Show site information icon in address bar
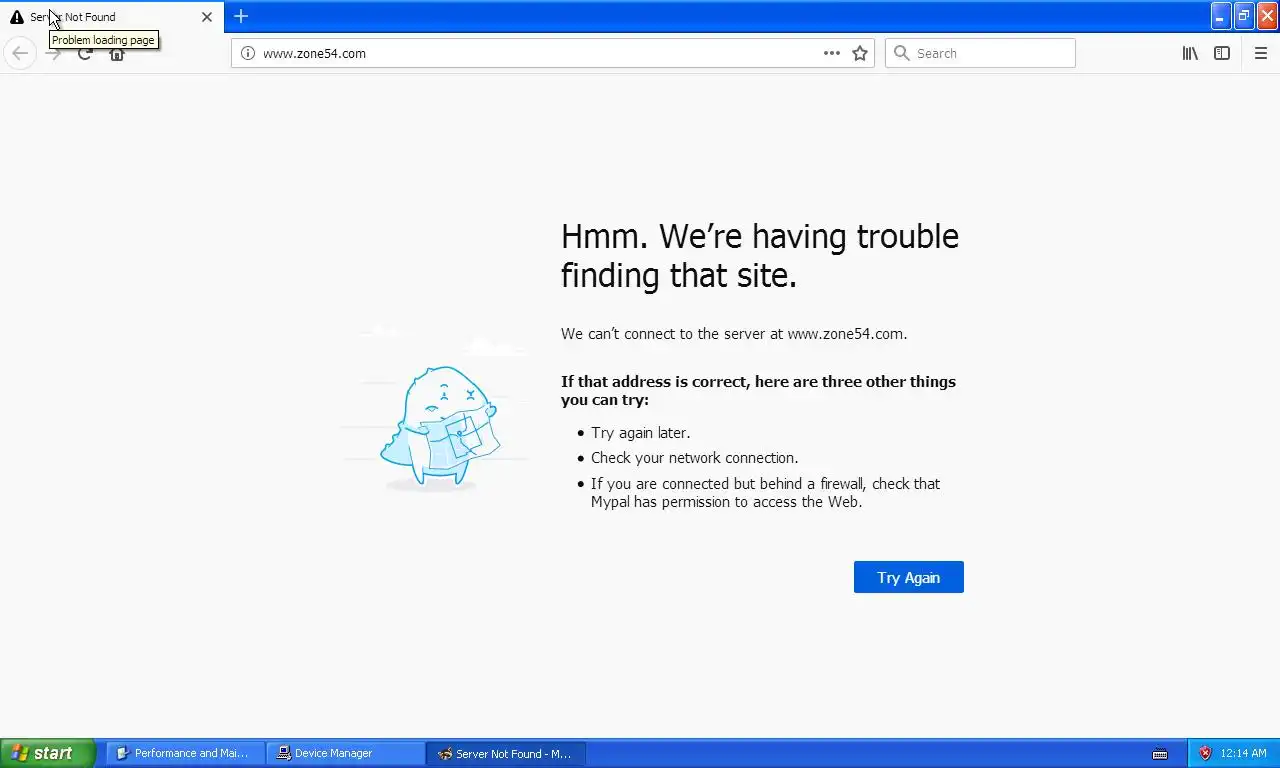 pyautogui.click(x=248, y=53)
